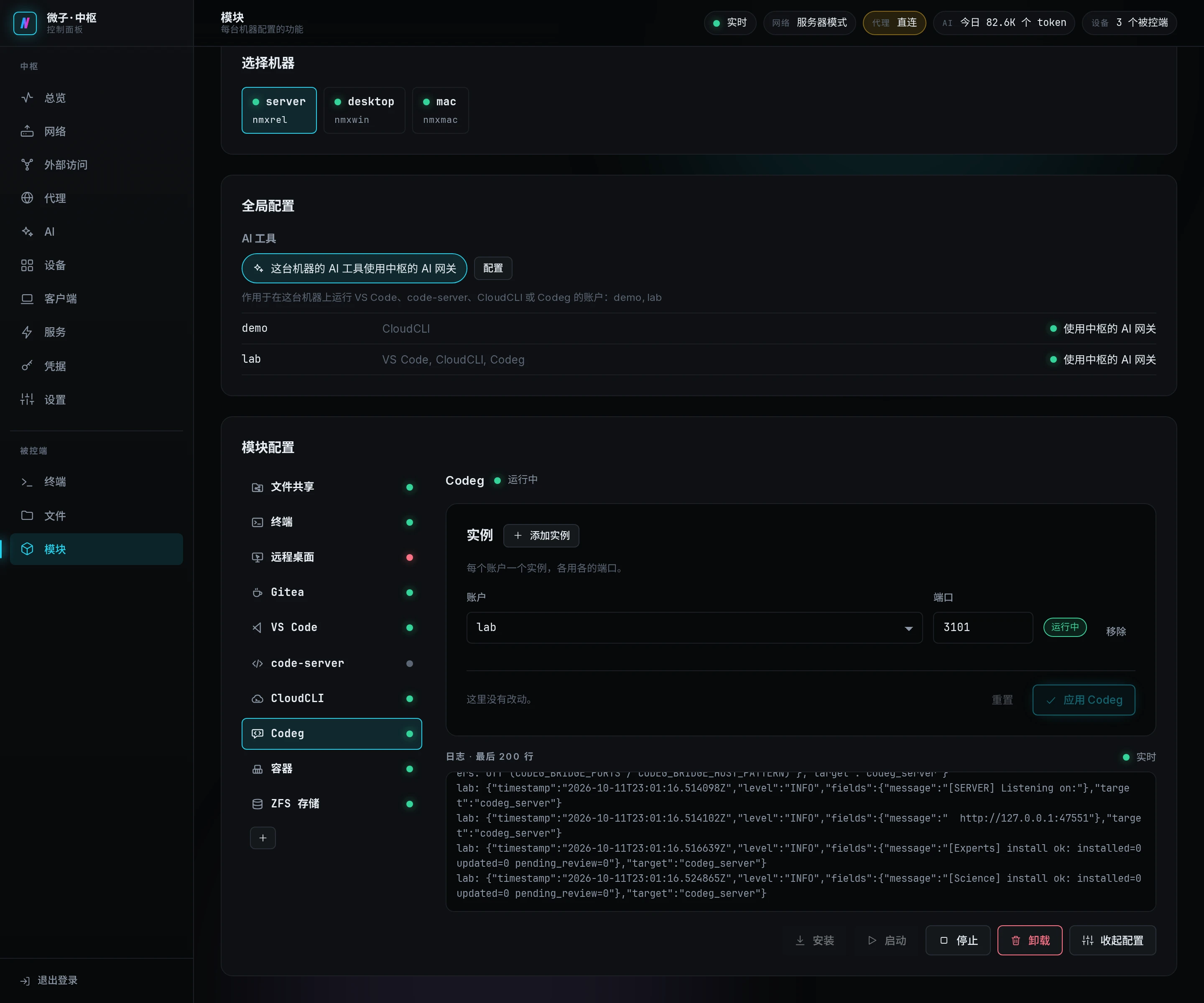Click 退出登录 to log out
Screen dimensions: 1204x1003
tap(49, 981)
